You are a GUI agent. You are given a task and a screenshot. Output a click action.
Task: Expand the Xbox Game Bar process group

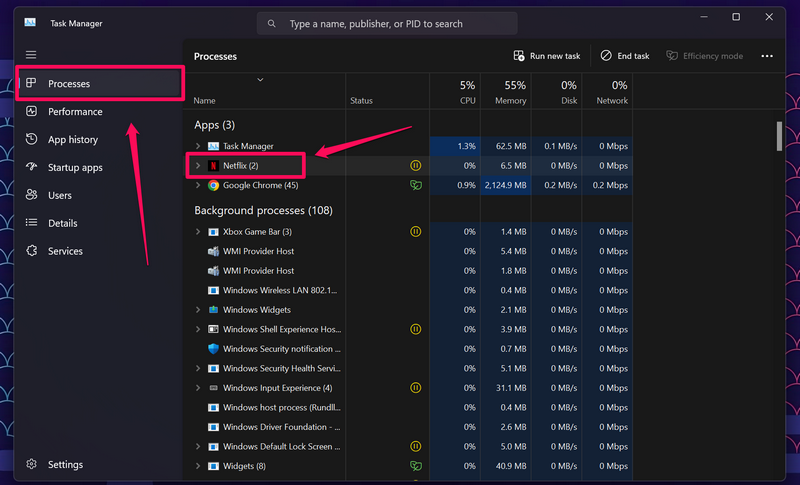198,232
